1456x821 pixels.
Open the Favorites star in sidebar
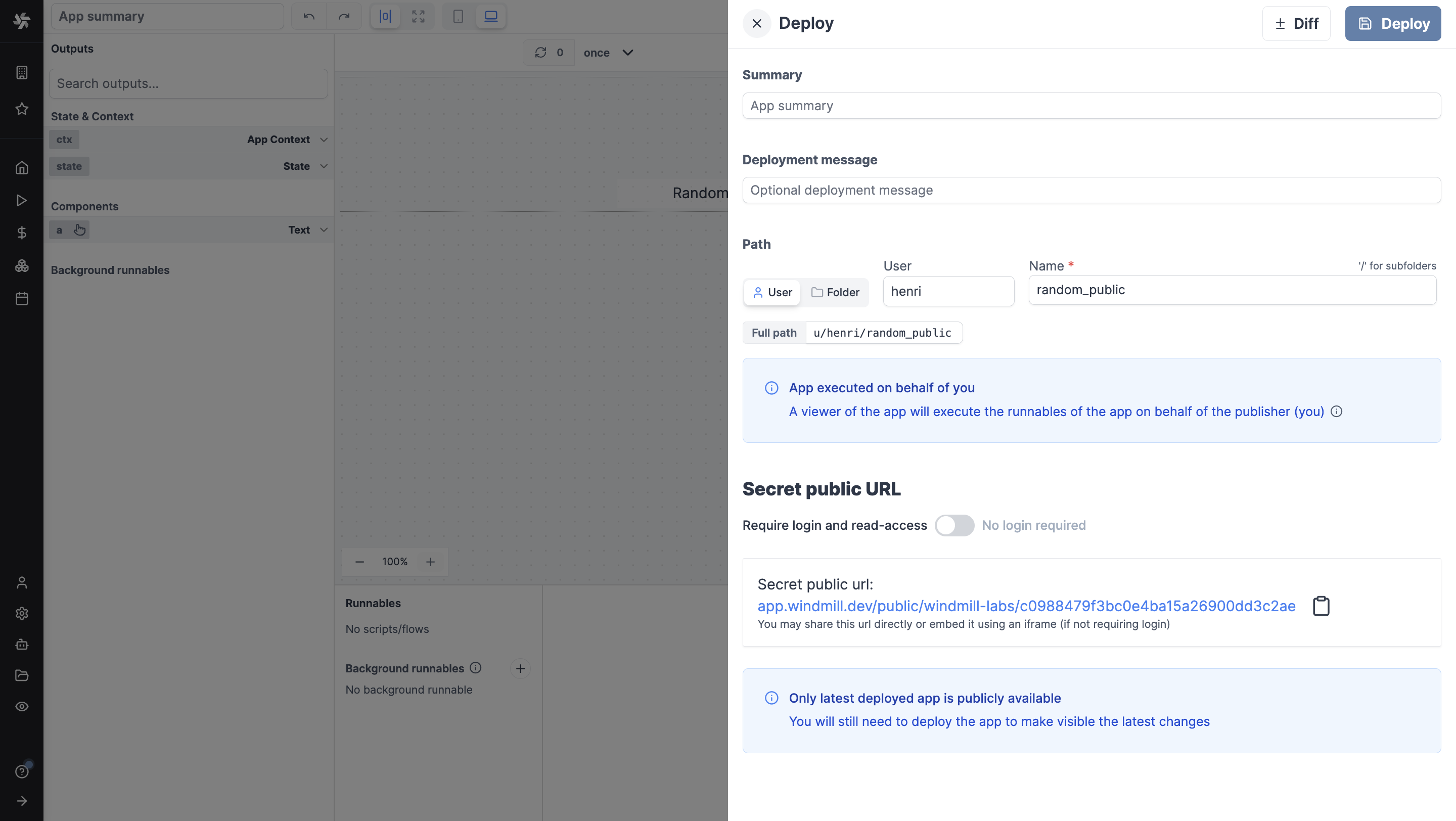coord(21,109)
